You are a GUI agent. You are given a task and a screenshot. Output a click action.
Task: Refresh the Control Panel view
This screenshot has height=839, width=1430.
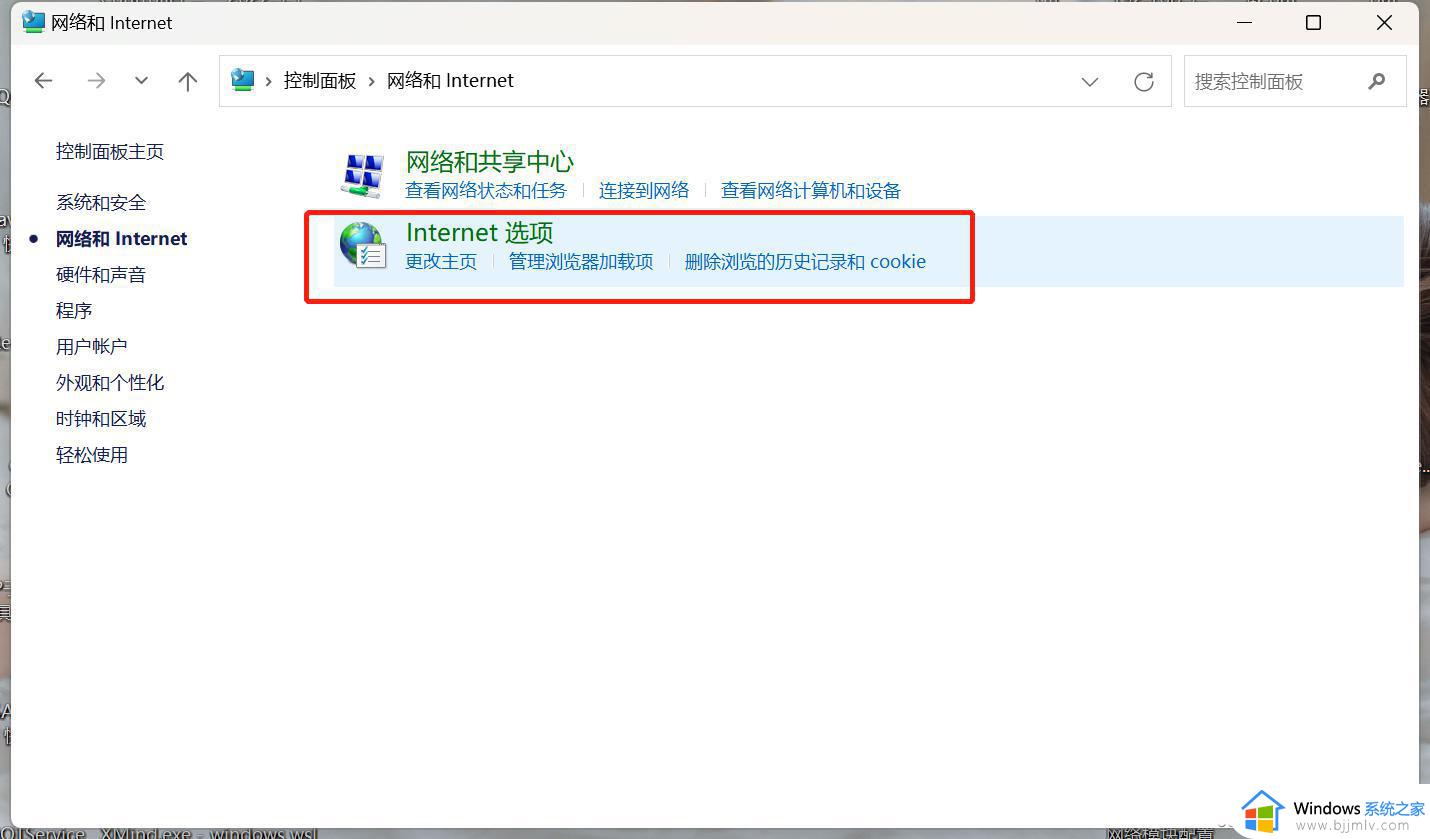click(1144, 82)
